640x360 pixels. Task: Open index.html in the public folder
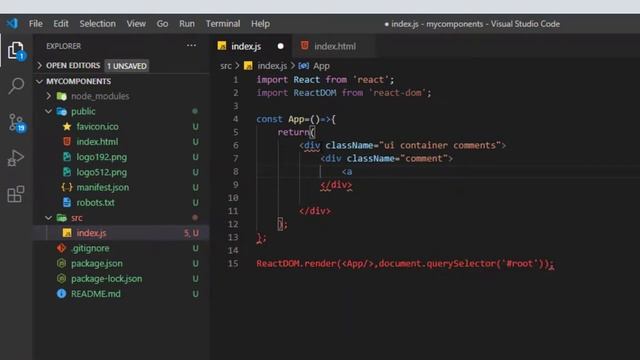coord(97,142)
